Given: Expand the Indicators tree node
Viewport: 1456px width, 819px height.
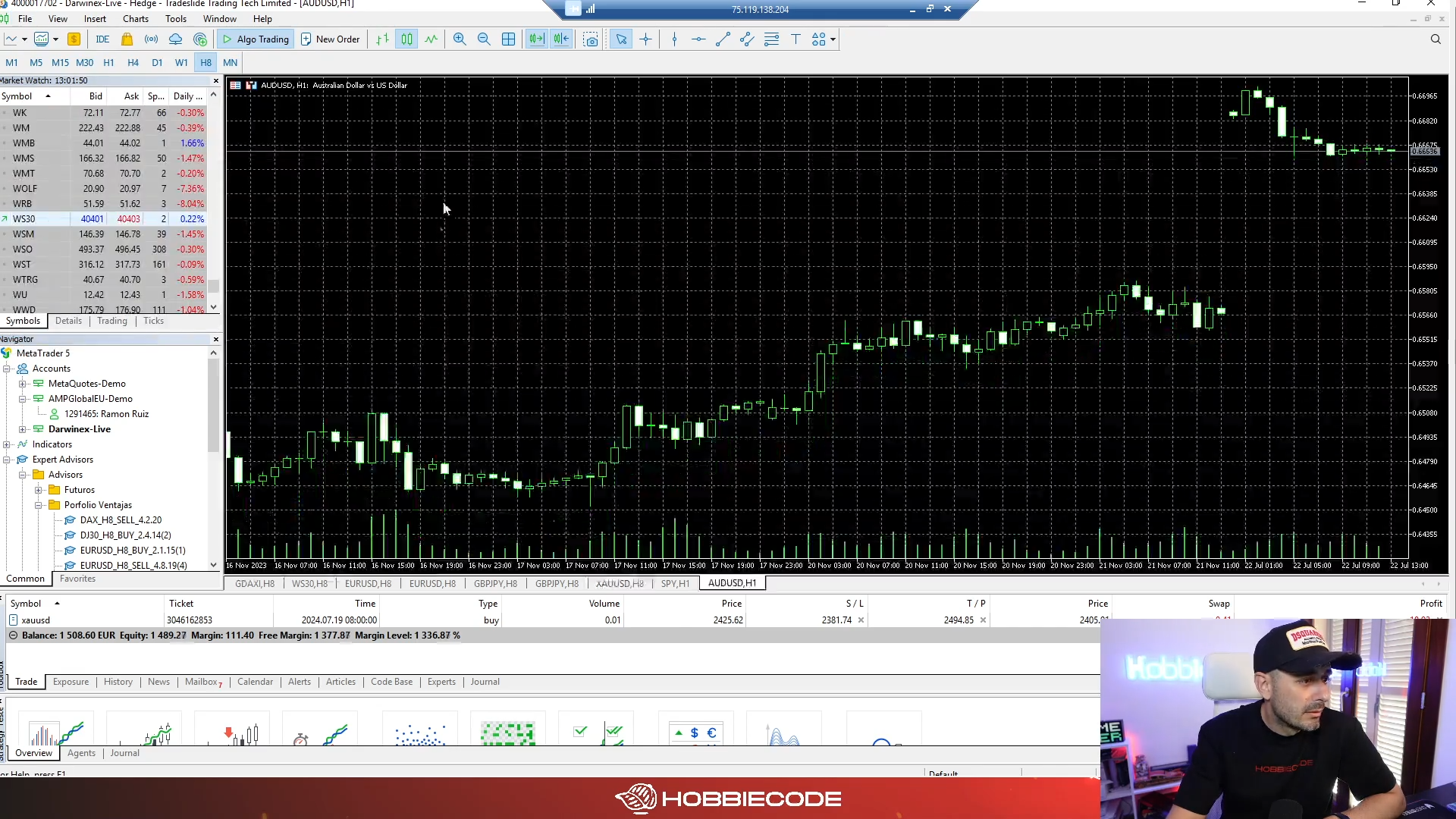Looking at the screenshot, I should coord(7,444).
